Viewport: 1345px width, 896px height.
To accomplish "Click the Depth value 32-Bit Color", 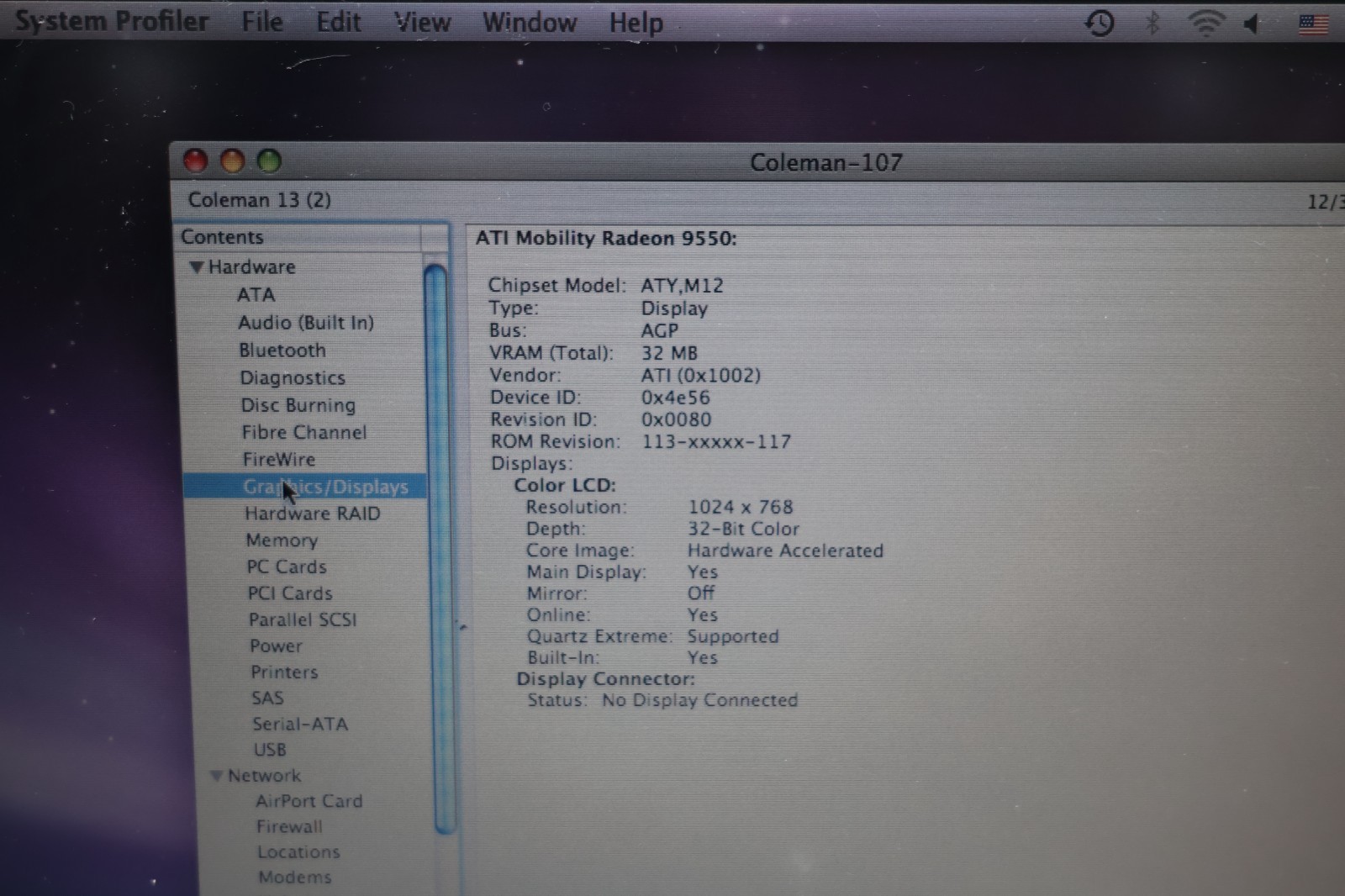I will (x=743, y=530).
